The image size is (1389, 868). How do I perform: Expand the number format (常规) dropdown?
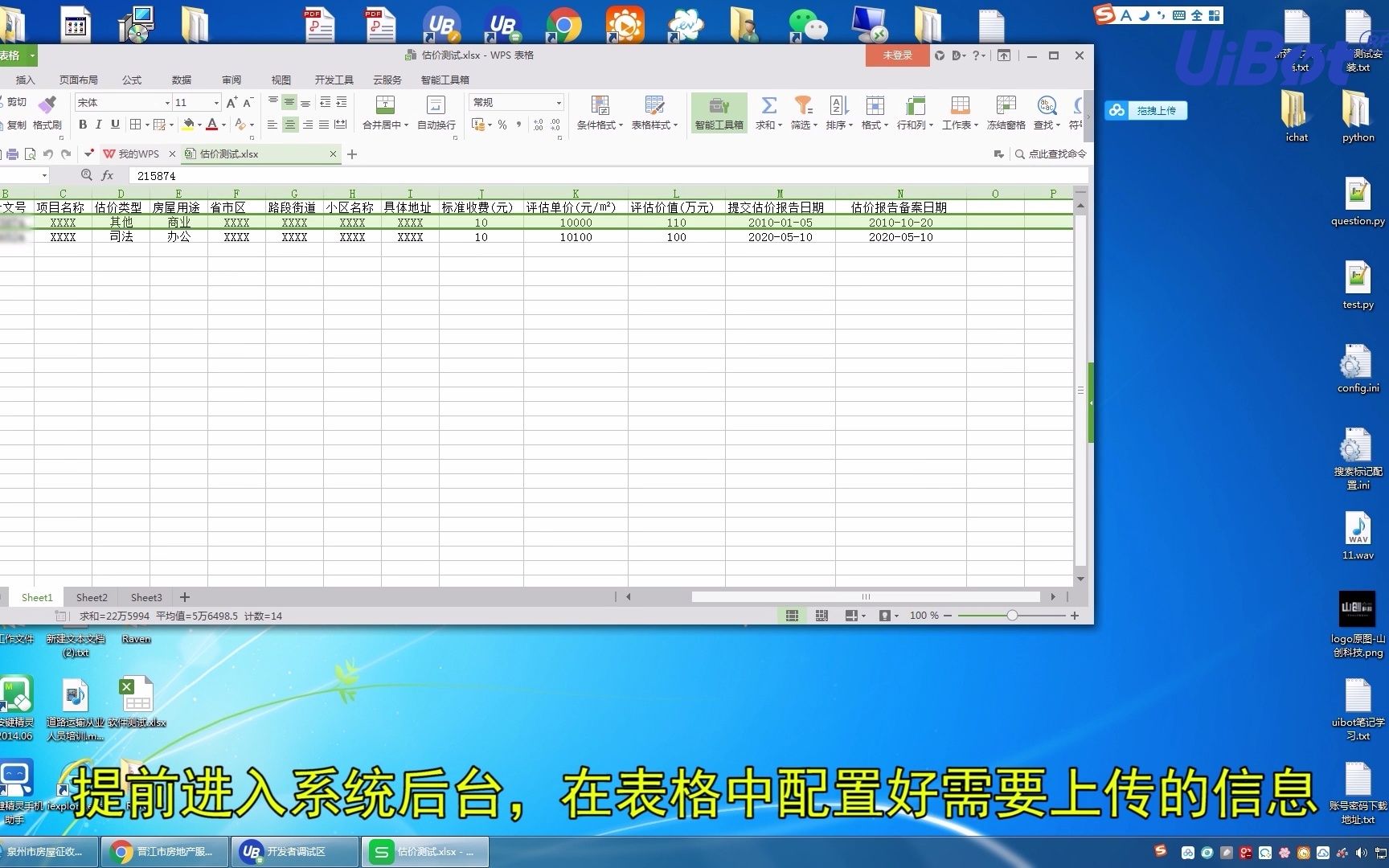(558, 102)
